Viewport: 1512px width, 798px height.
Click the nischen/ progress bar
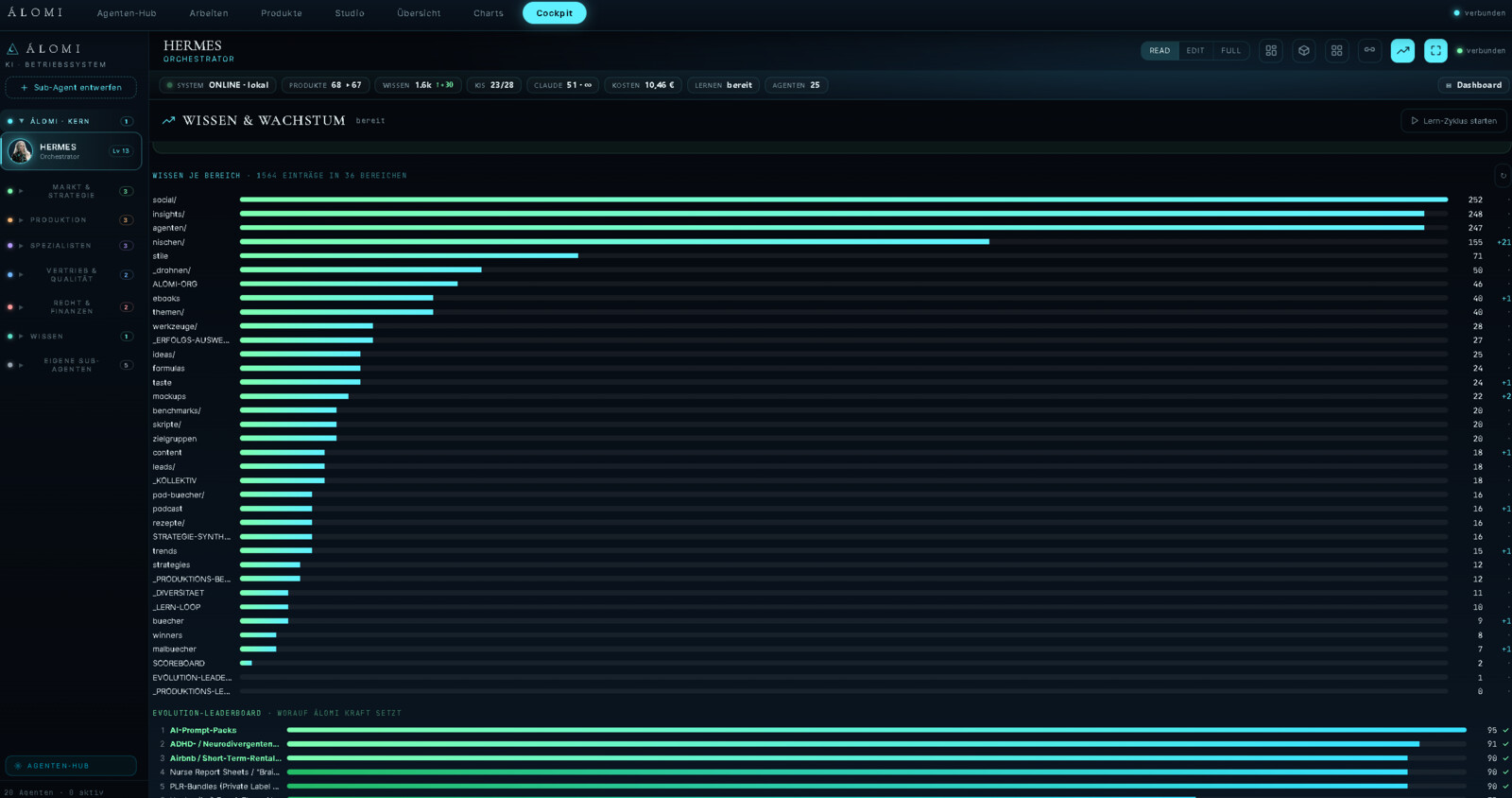843,242
